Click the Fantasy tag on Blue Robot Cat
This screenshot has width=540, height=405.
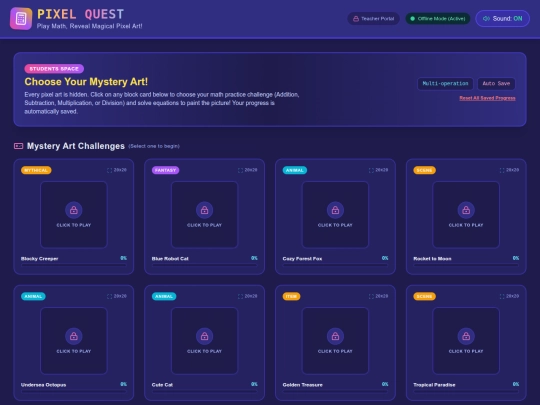pyautogui.click(x=165, y=170)
